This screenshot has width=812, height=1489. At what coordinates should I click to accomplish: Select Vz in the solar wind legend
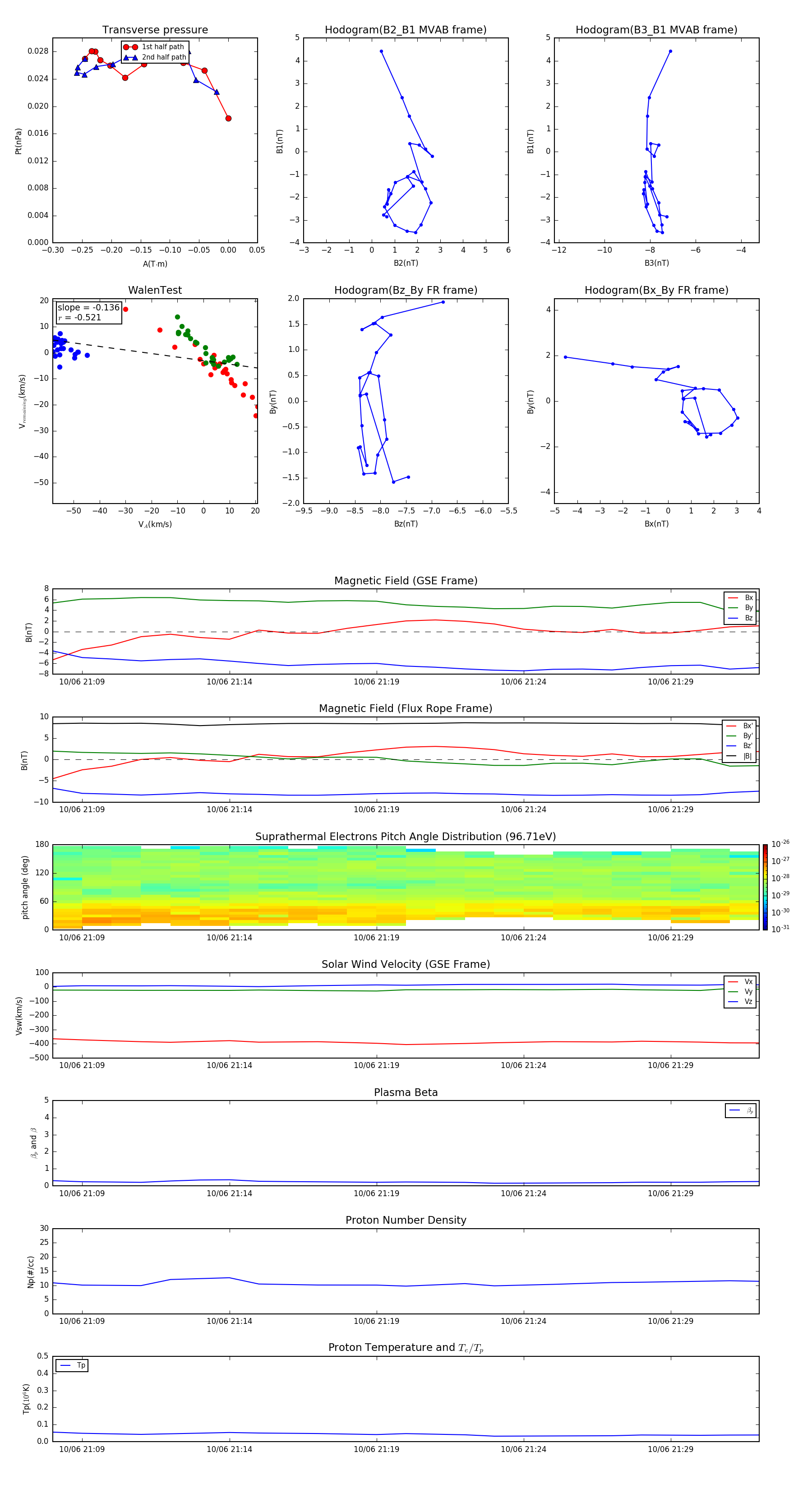pyautogui.click(x=740, y=1001)
